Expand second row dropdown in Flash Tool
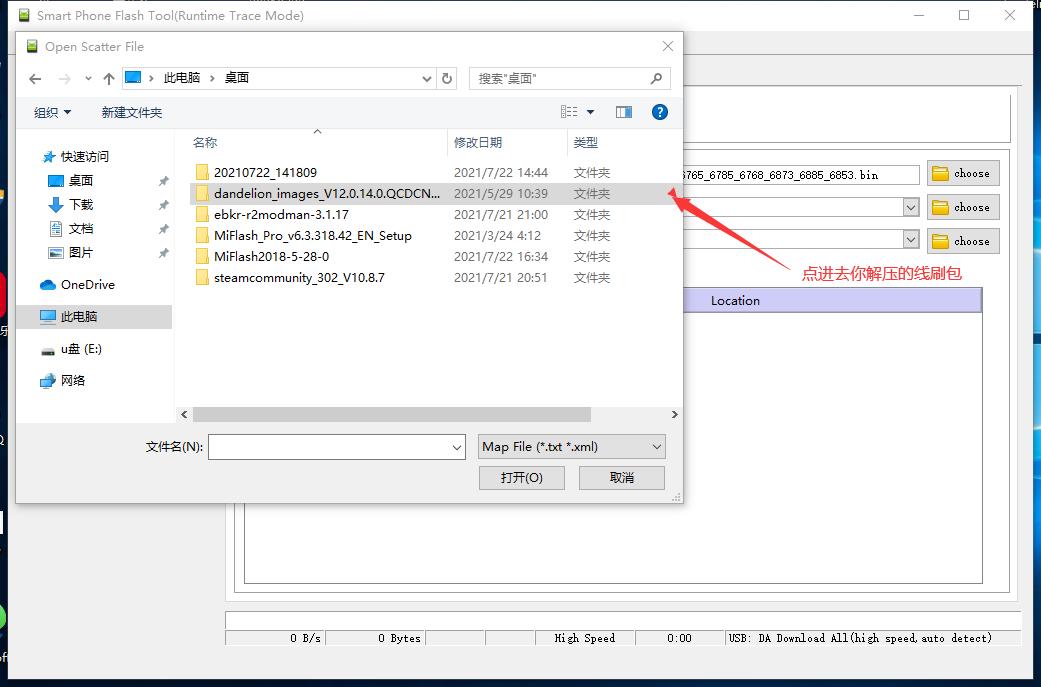Image resolution: width=1041 pixels, height=687 pixels. click(x=911, y=207)
